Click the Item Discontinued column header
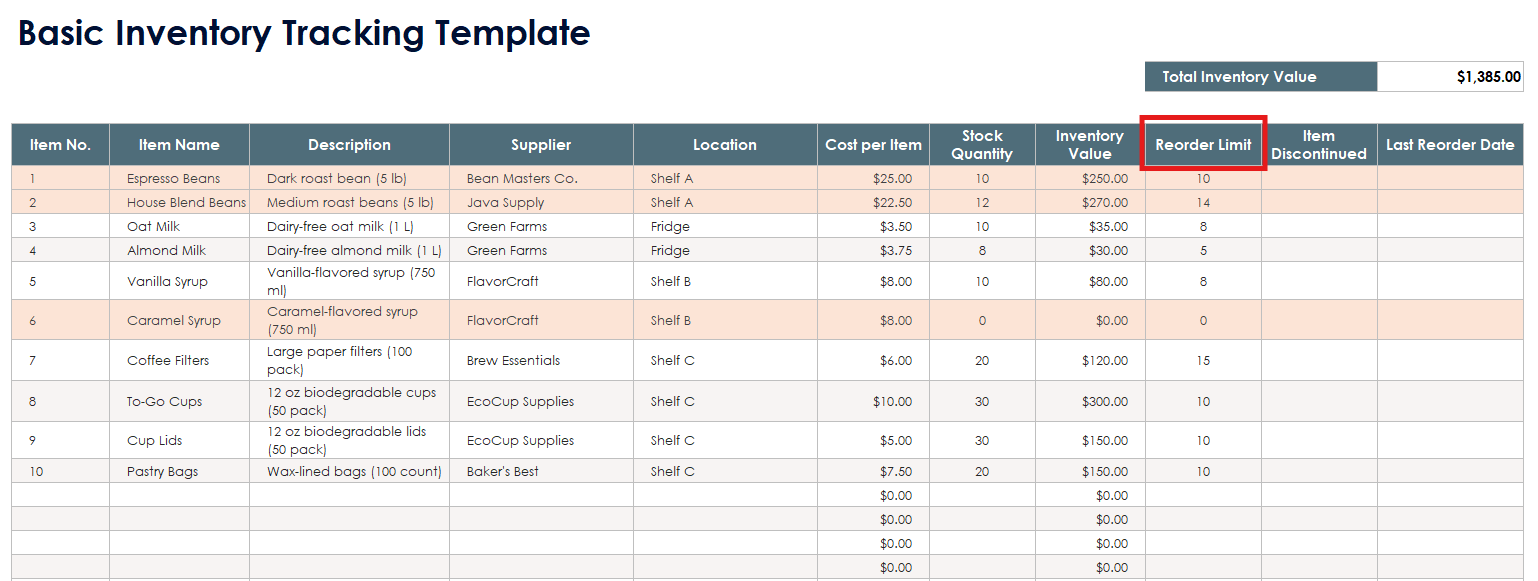This screenshot has height=581, width=1538. tap(1318, 145)
